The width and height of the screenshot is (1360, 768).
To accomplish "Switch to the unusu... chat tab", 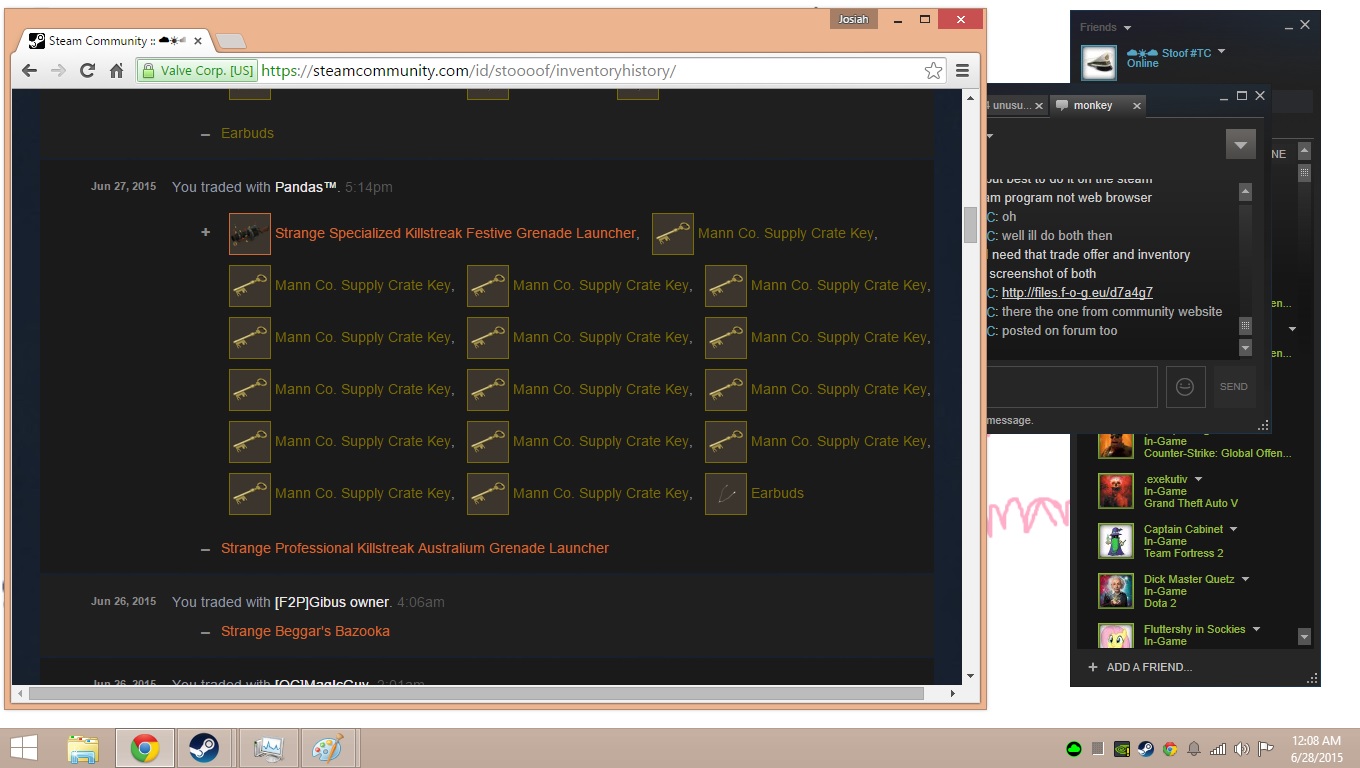I will 1010,105.
